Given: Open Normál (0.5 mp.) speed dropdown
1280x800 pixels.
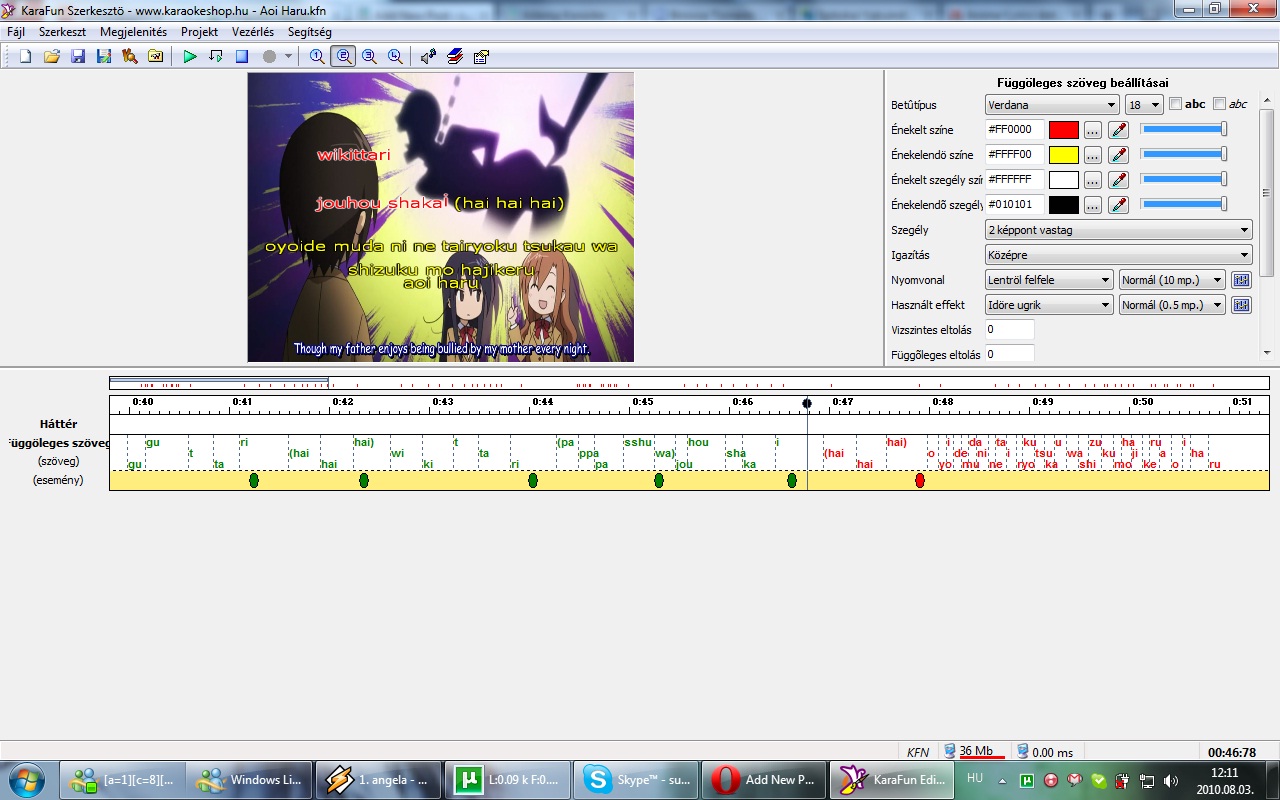Looking at the screenshot, I should coord(1172,305).
